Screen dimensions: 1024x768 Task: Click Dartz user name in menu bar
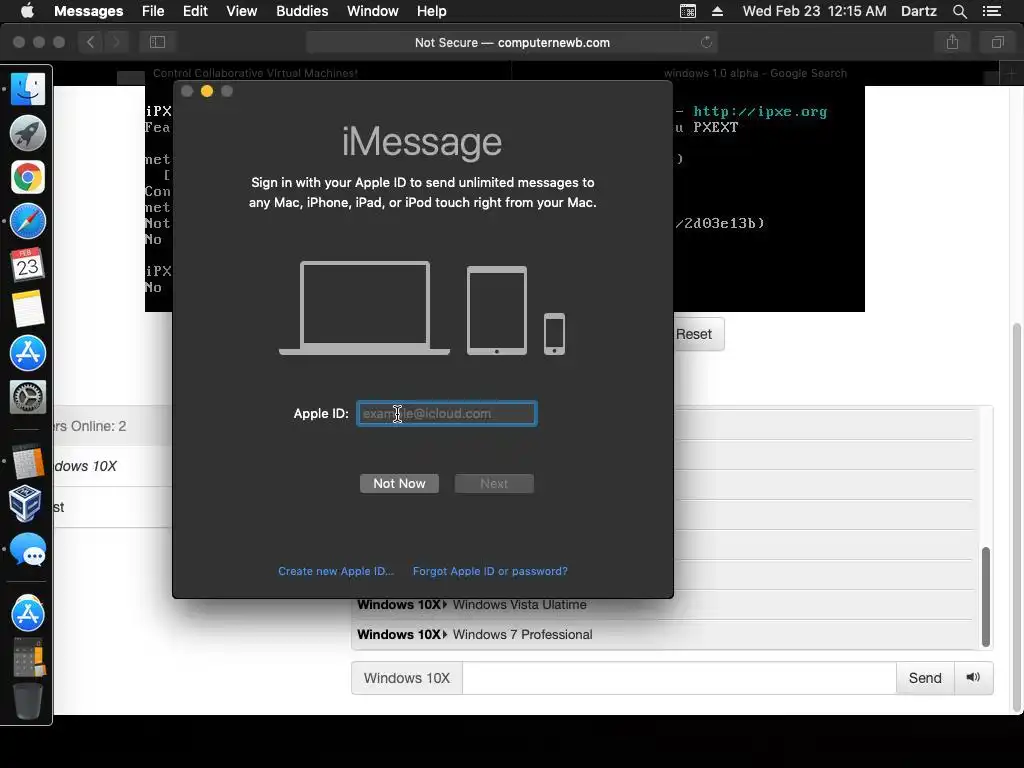918,11
